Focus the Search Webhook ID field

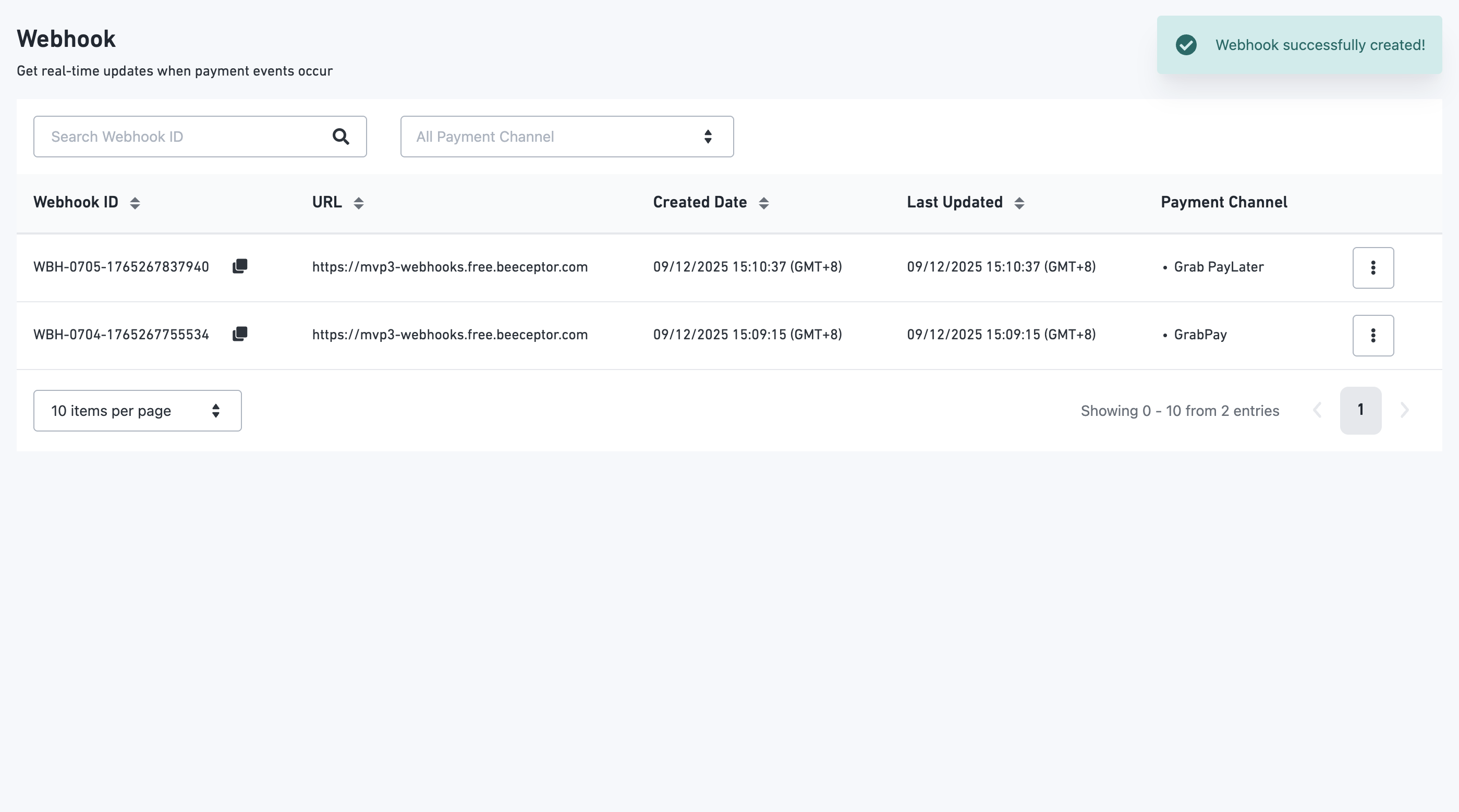coord(181,137)
